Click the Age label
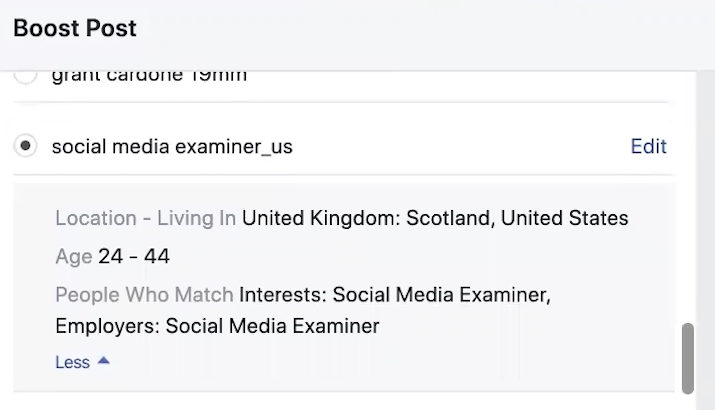The image size is (715, 410). [73, 256]
